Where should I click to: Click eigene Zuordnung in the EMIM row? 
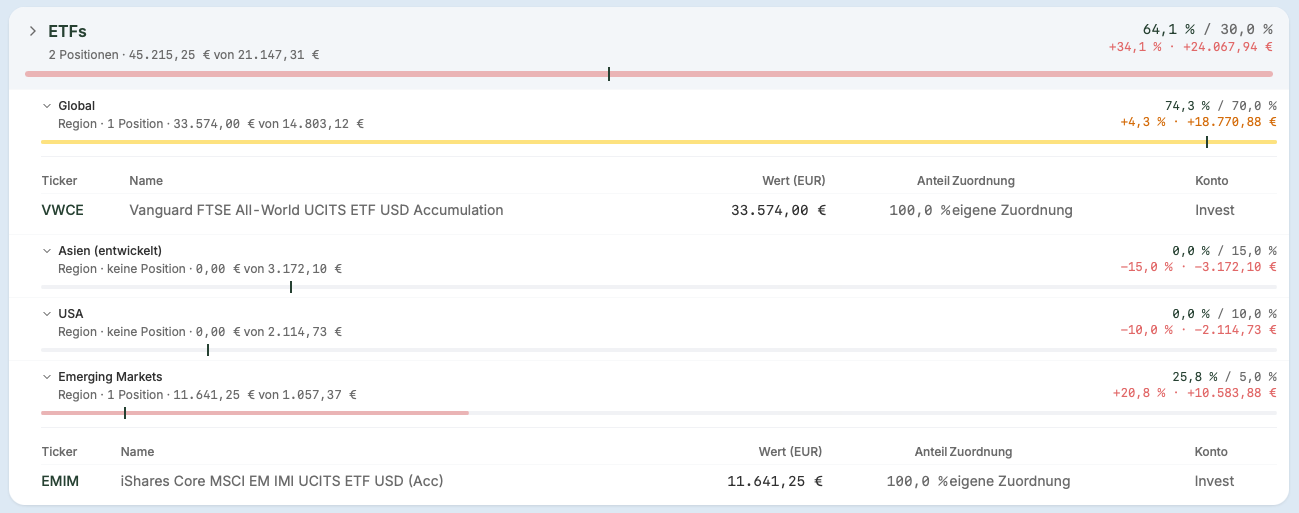click(x=1009, y=481)
